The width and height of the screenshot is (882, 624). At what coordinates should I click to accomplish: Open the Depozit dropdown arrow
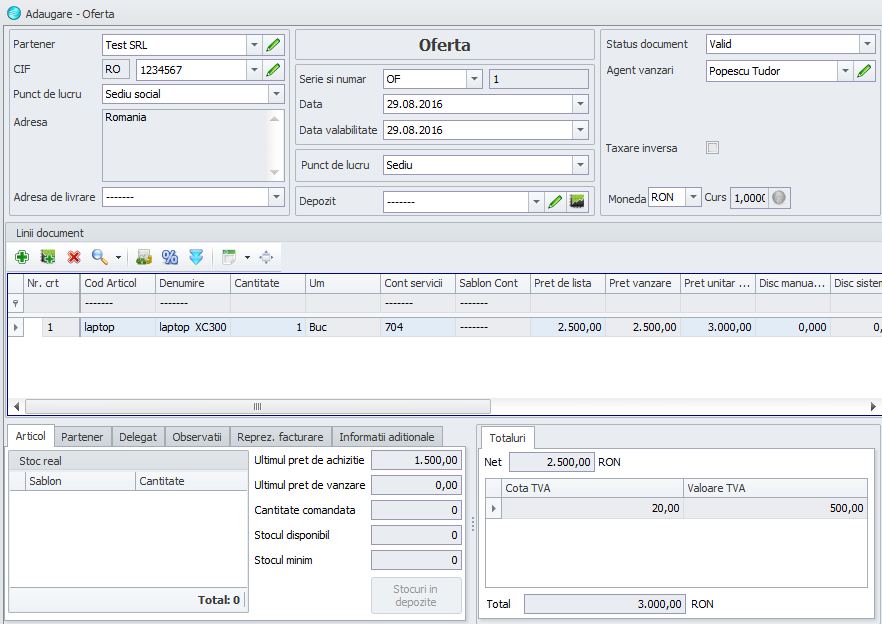tap(536, 201)
